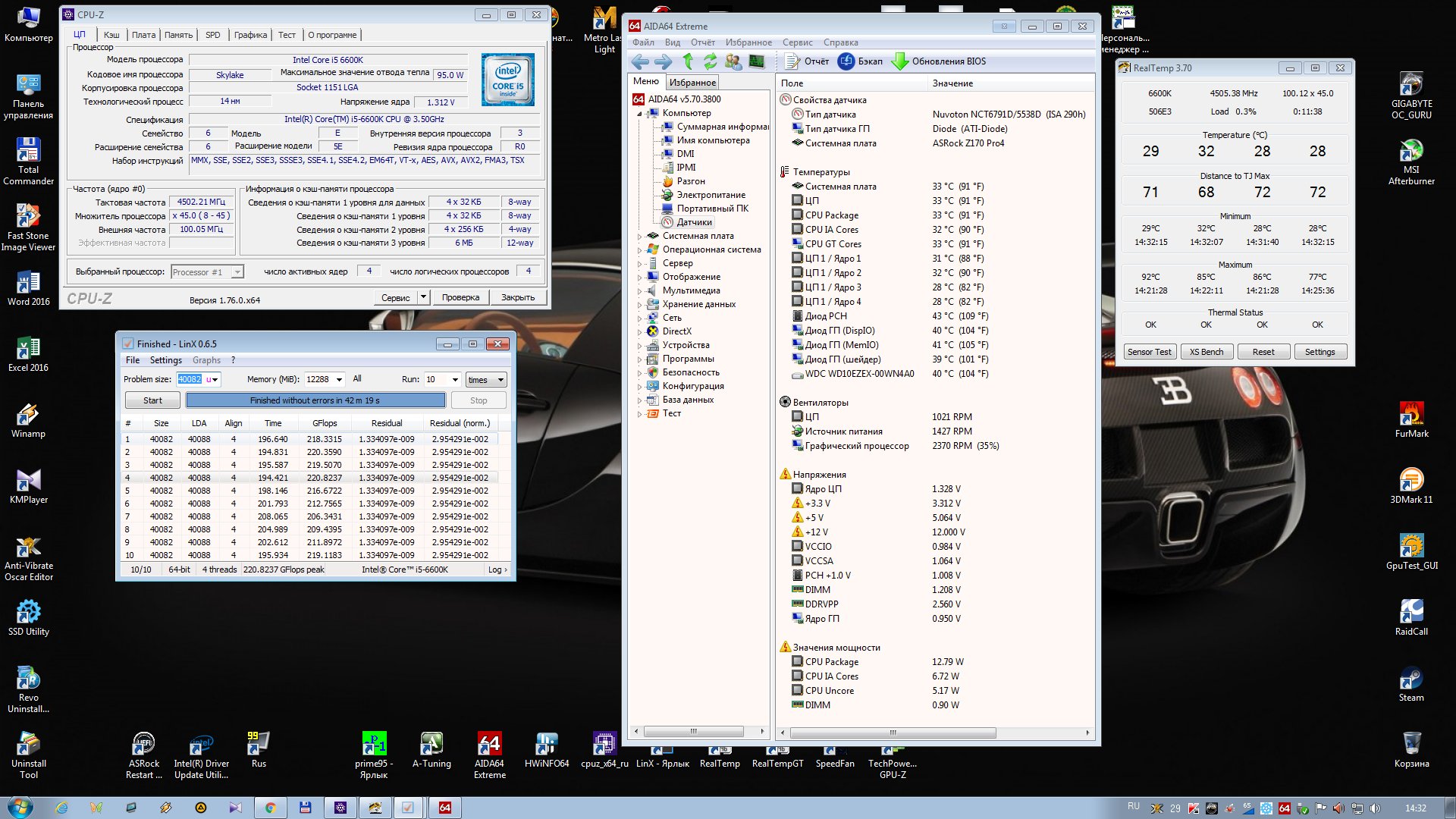The width and height of the screenshot is (1456, 819).
Task: Click the Chrome icon in the taskbar
Action: coord(270,808)
